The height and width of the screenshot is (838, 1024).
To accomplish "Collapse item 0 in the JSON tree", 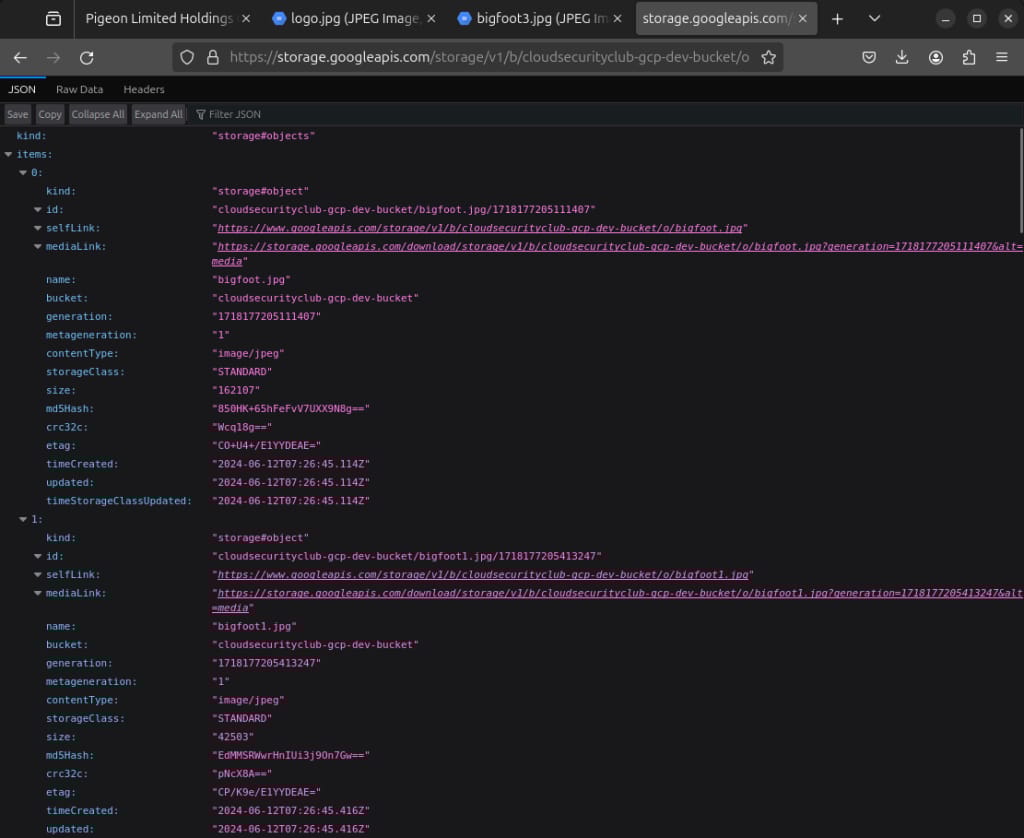I will (23, 173).
